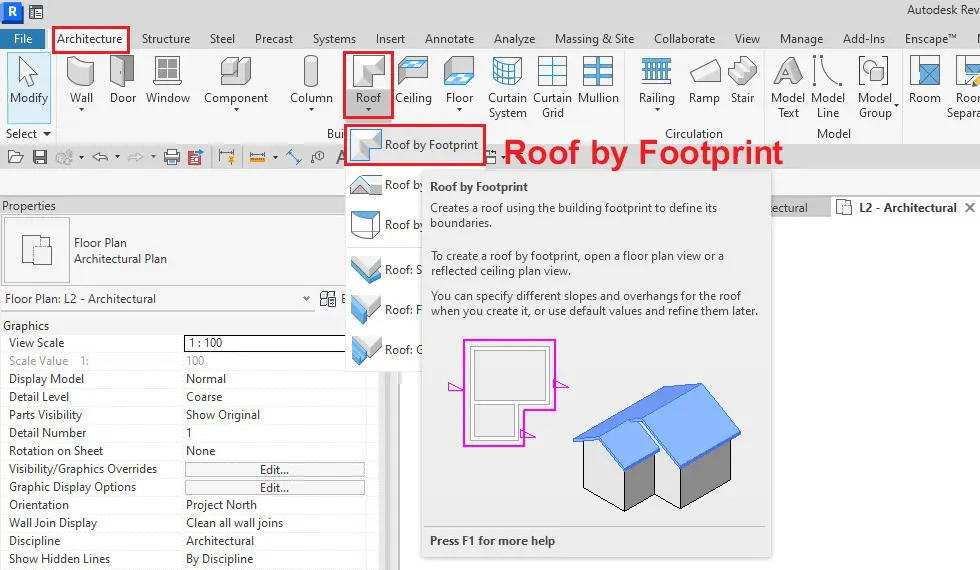Select the Mullion tool
980x570 pixels.
click(598, 79)
